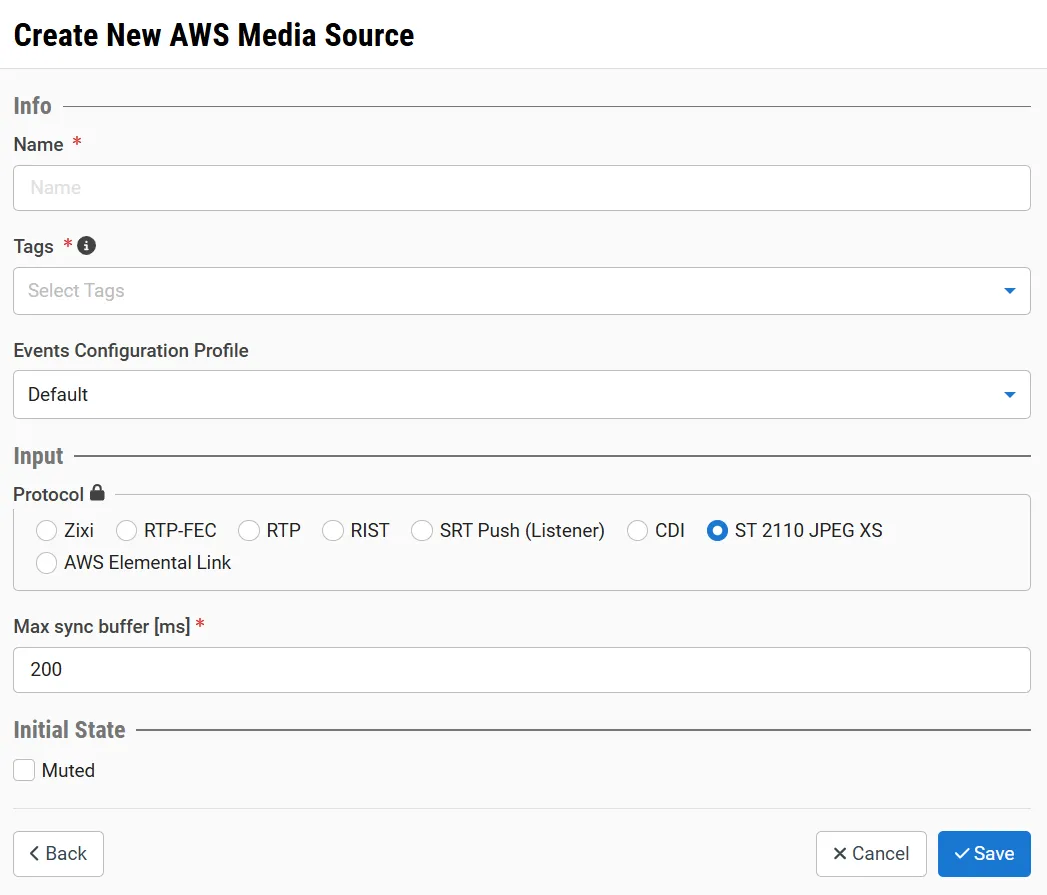Click the Input section heading
This screenshot has width=1047, height=895.
pyautogui.click(x=38, y=456)
